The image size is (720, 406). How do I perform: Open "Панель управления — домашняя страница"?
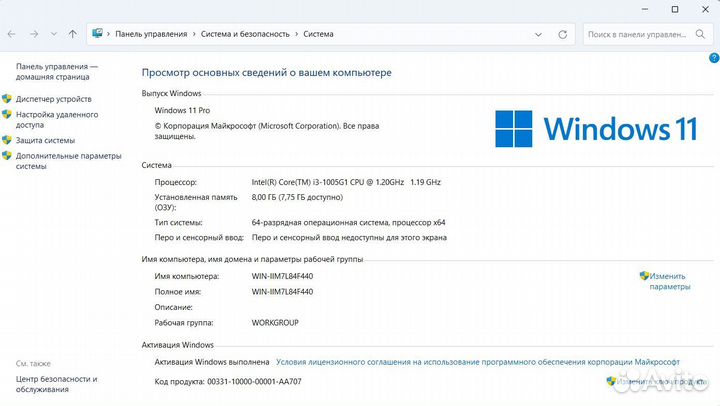(57, 72)
